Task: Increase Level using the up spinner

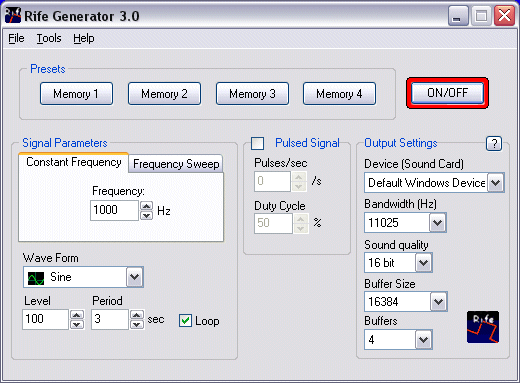Action: [77, 315]
